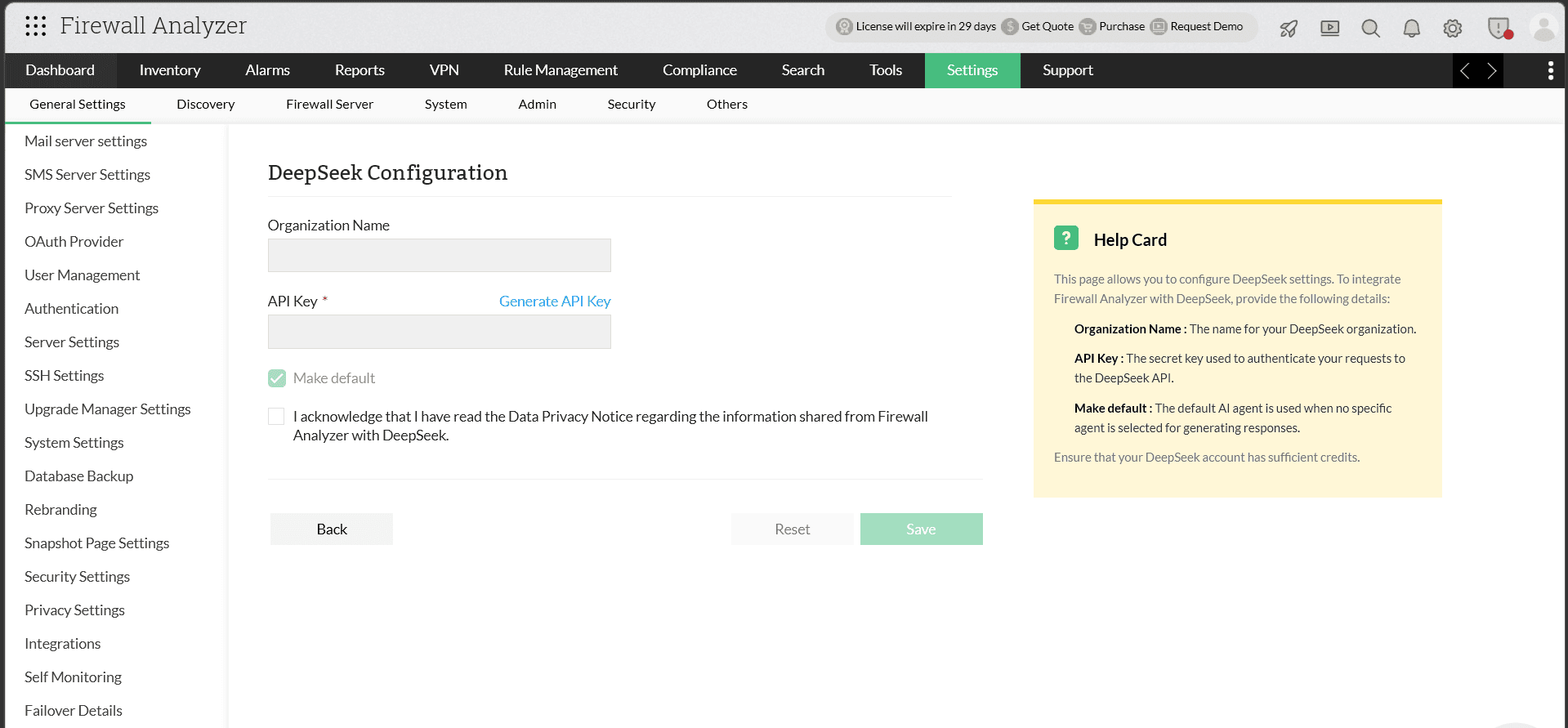The image size is (1568, 728).
Task: Open OAuth Provider in sidebar
Action: click(74, 242)
